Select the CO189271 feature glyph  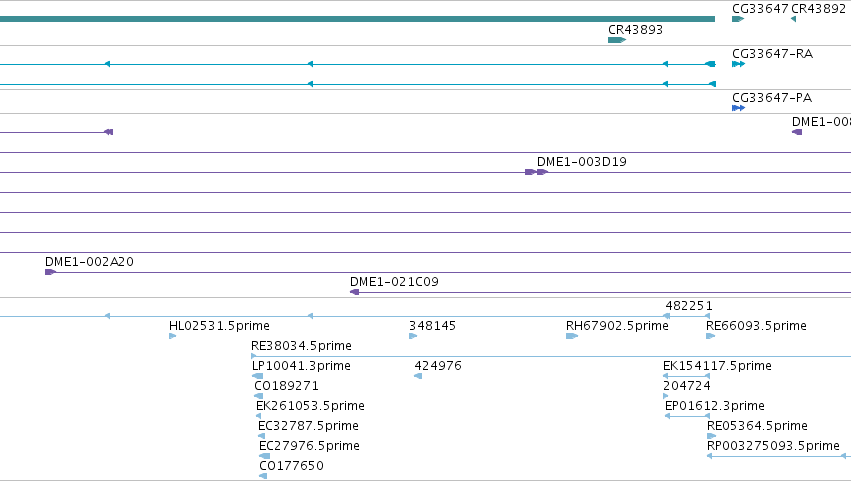[x=258, y=396]
